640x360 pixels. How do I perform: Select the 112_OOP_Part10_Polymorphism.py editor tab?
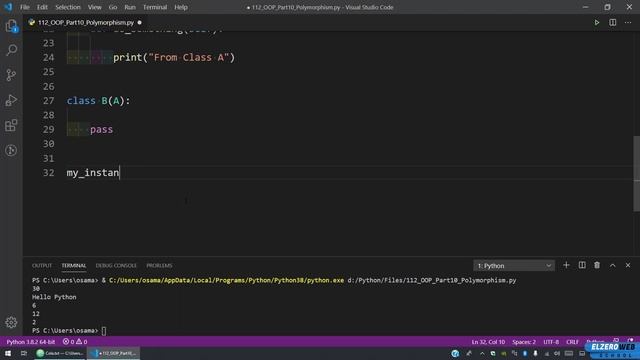coord(85,22)
